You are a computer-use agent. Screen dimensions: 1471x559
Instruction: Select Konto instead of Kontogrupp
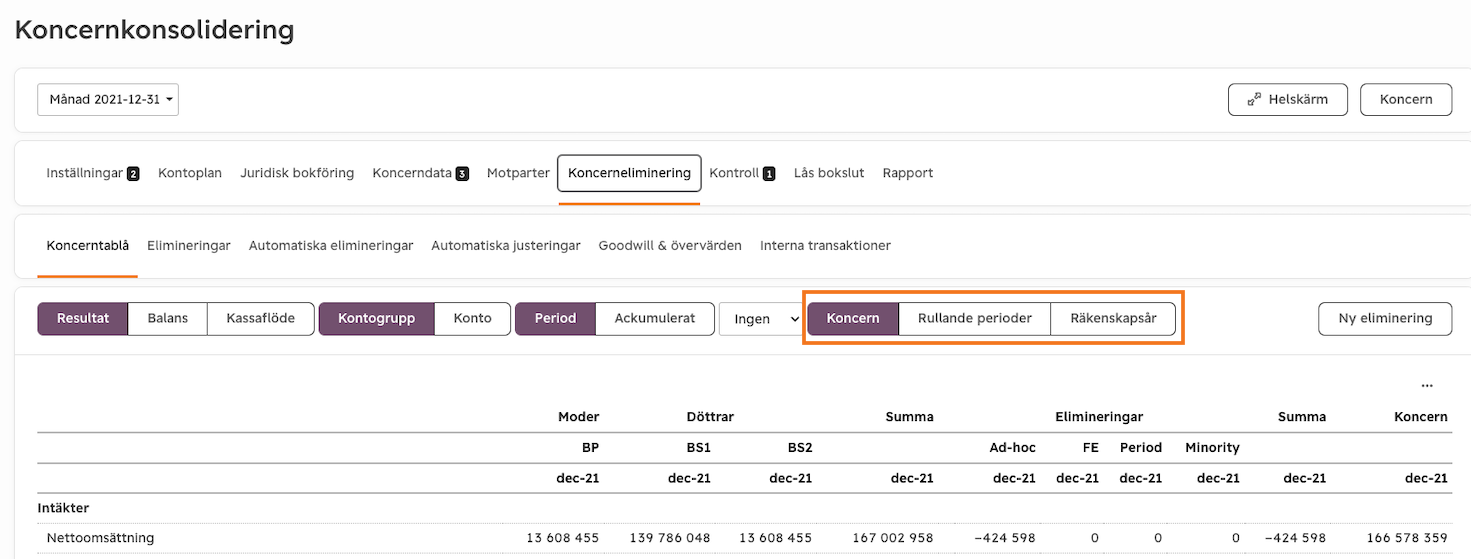pos(473,318)
